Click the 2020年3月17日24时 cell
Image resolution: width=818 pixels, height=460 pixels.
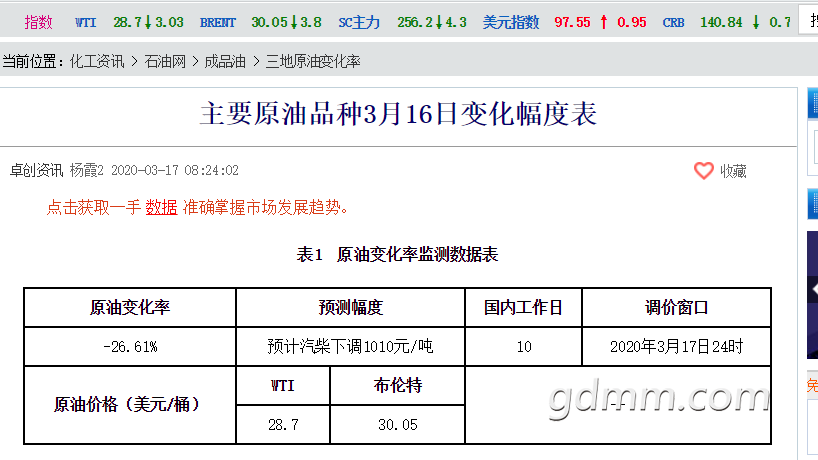pos(676,346)
